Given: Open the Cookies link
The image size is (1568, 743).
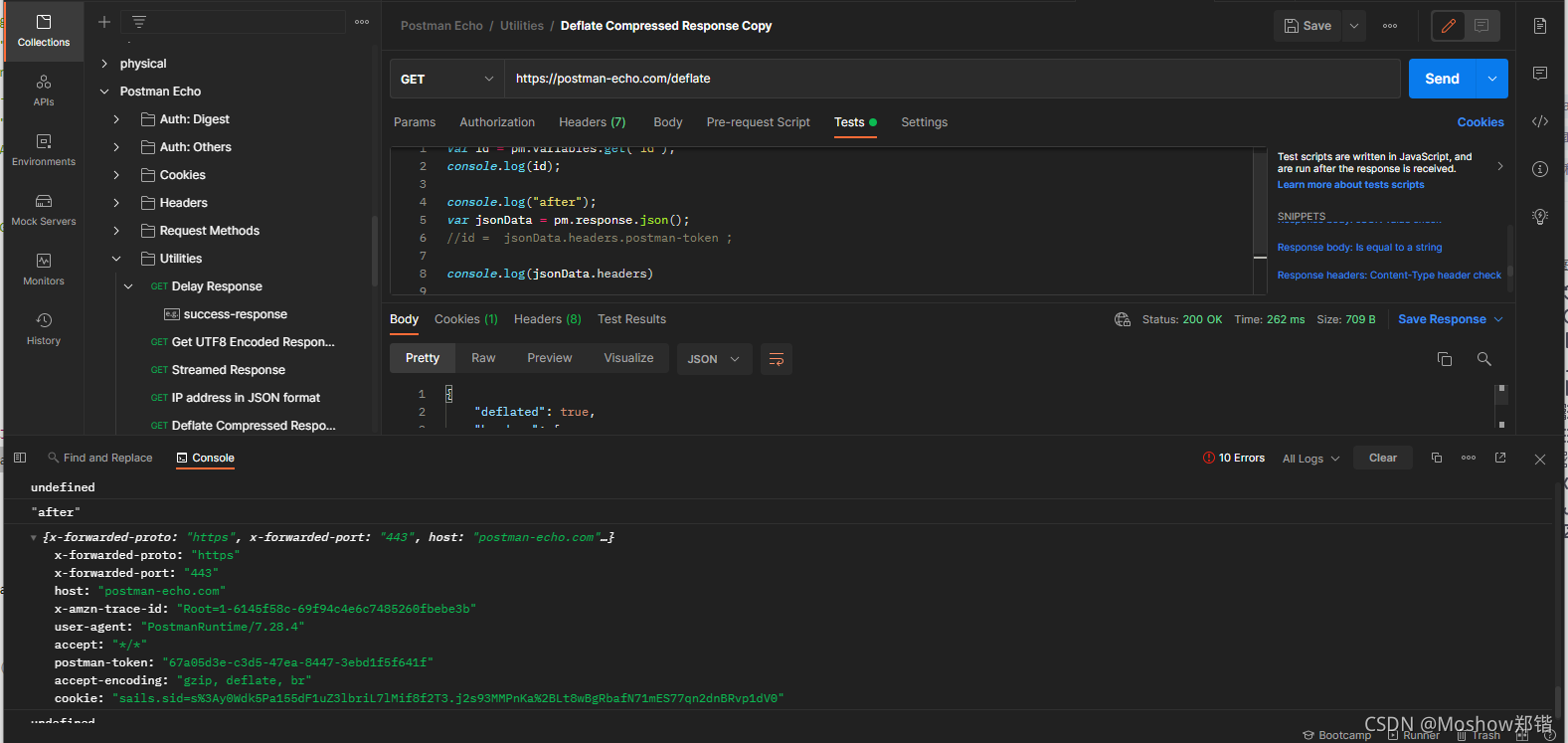Looking at the screenshot, I should click(x=1481, y=122).
